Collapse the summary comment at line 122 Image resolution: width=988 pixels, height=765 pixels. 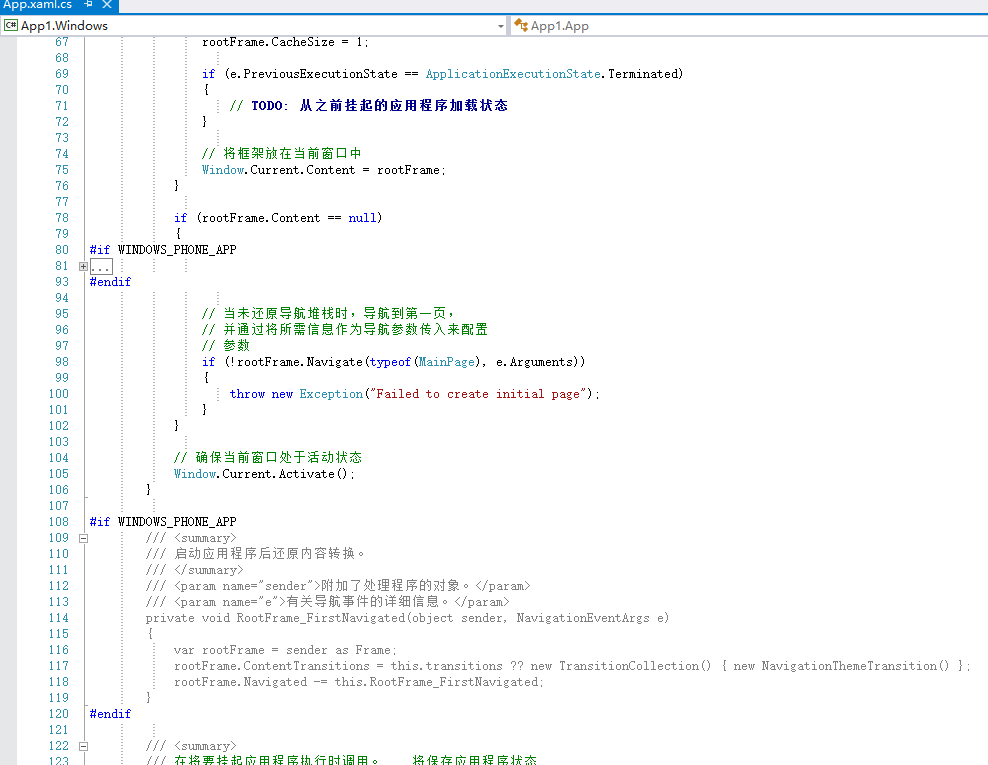coord(83,747)
